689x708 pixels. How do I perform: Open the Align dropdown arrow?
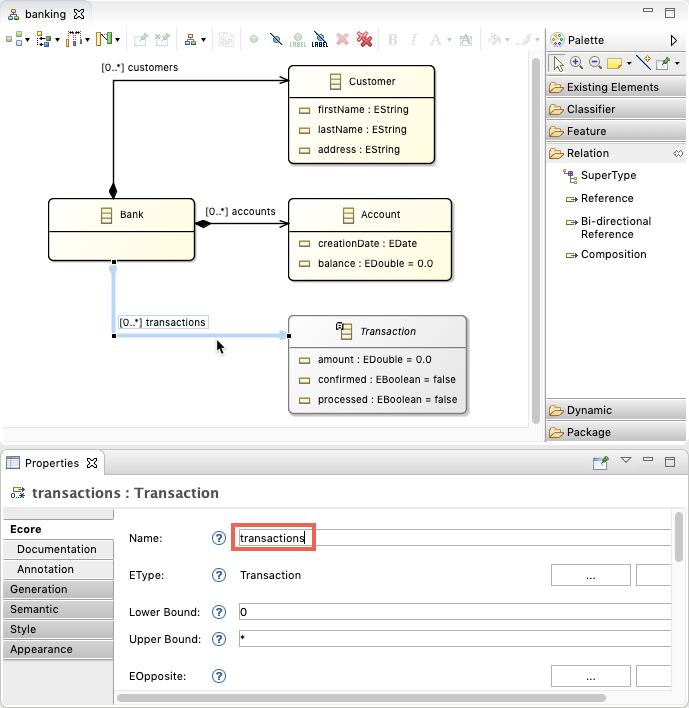87,40
